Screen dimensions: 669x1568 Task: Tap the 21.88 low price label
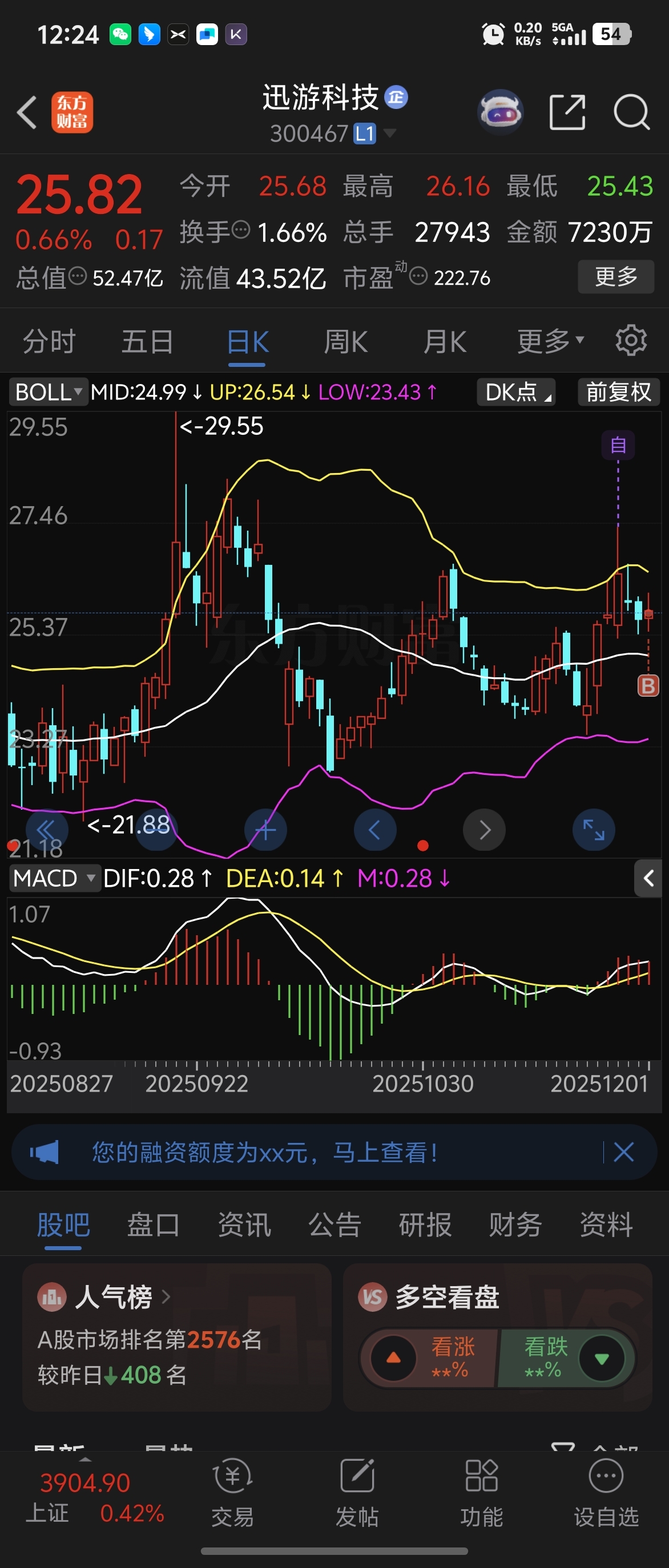(x=128, y=825)
